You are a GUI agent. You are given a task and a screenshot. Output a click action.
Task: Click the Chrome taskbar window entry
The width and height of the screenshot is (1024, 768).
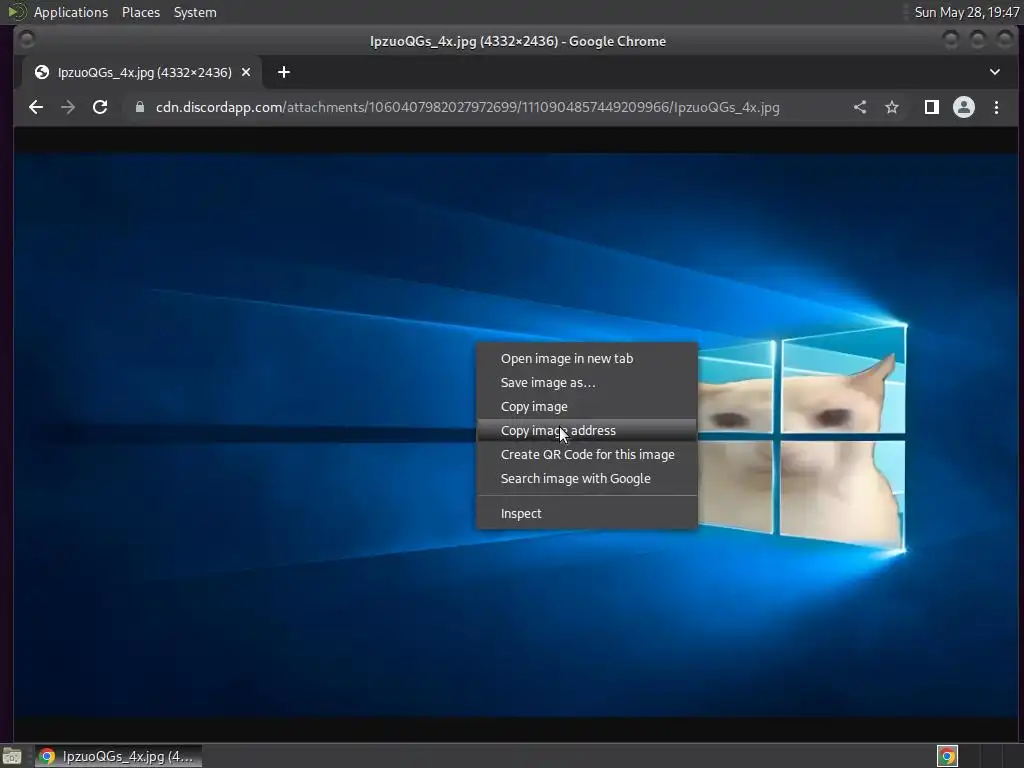[118, 756]
